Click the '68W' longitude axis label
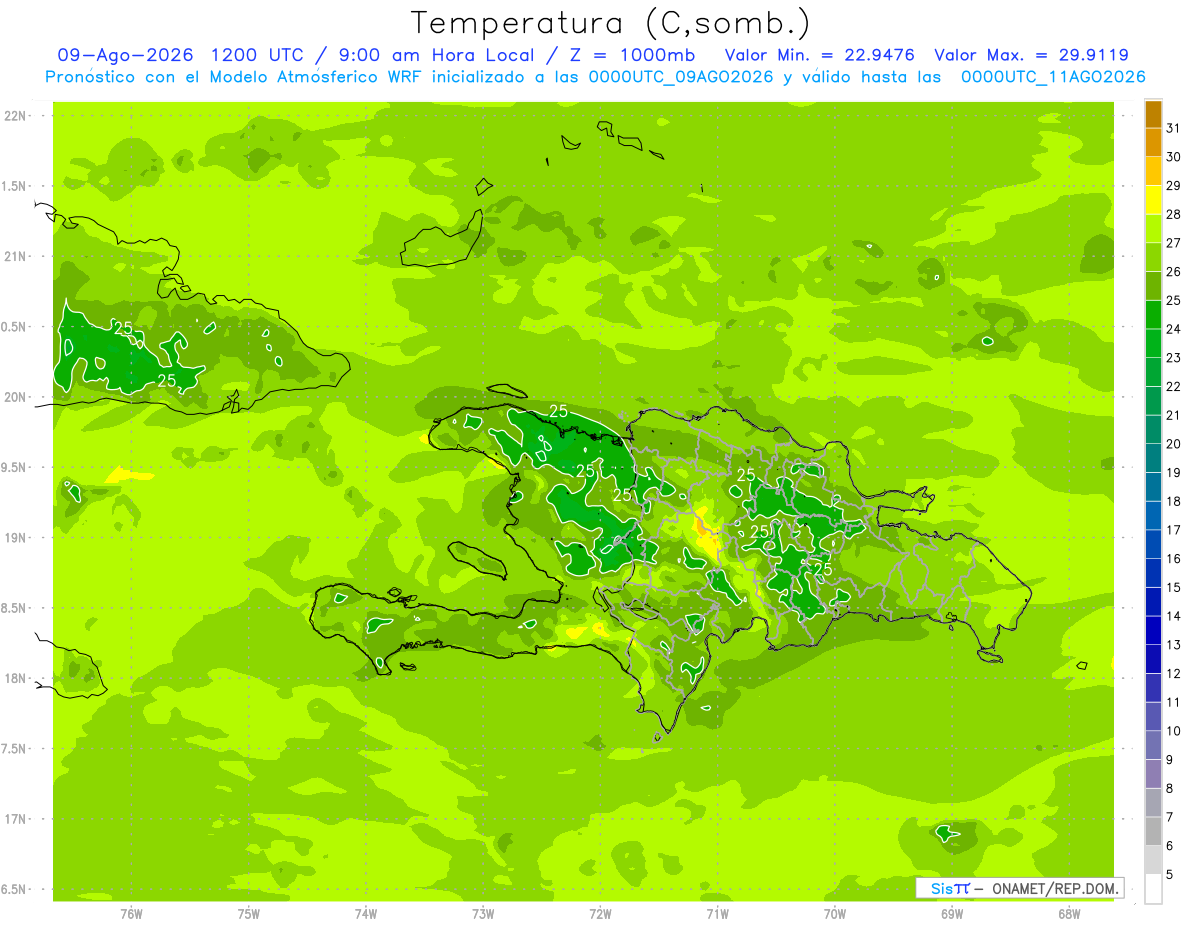This screenshot has height=927, width=1200. (1069, 914)
